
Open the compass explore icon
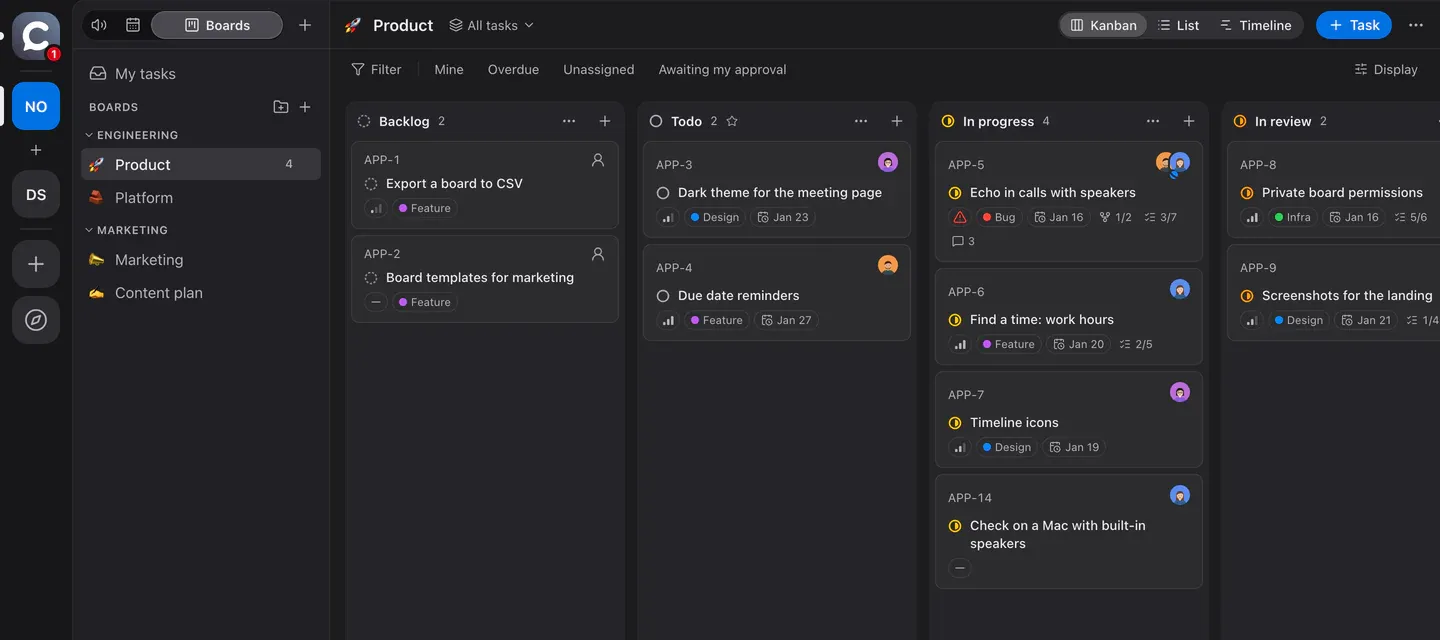pos(36,320)
